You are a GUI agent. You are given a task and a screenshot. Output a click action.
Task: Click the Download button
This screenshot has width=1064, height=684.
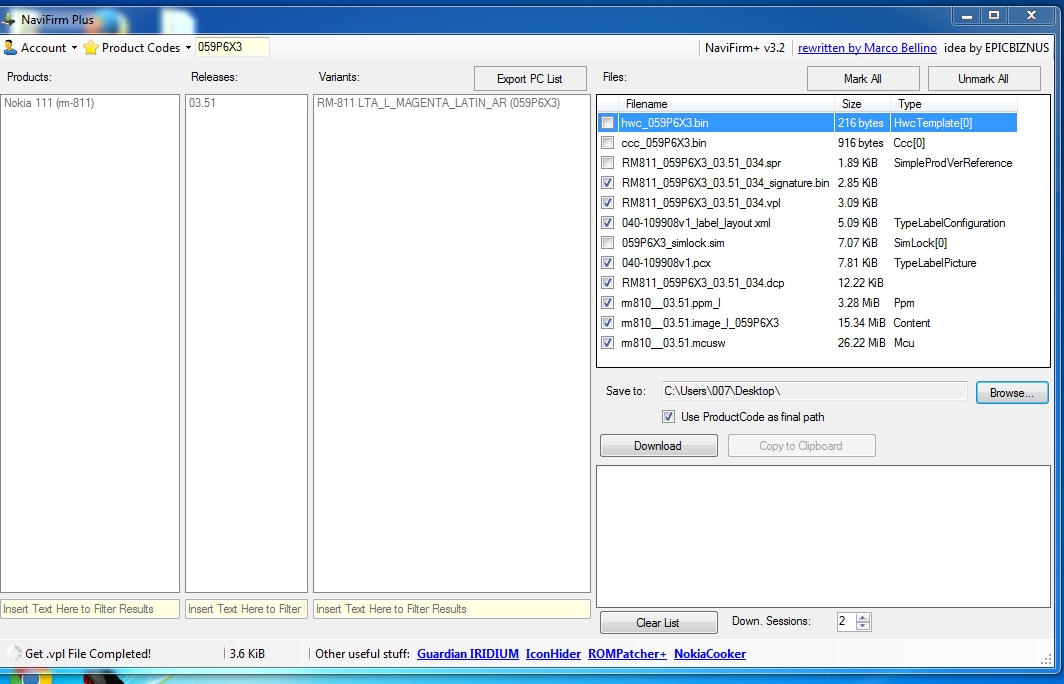[x=658, y=446]
